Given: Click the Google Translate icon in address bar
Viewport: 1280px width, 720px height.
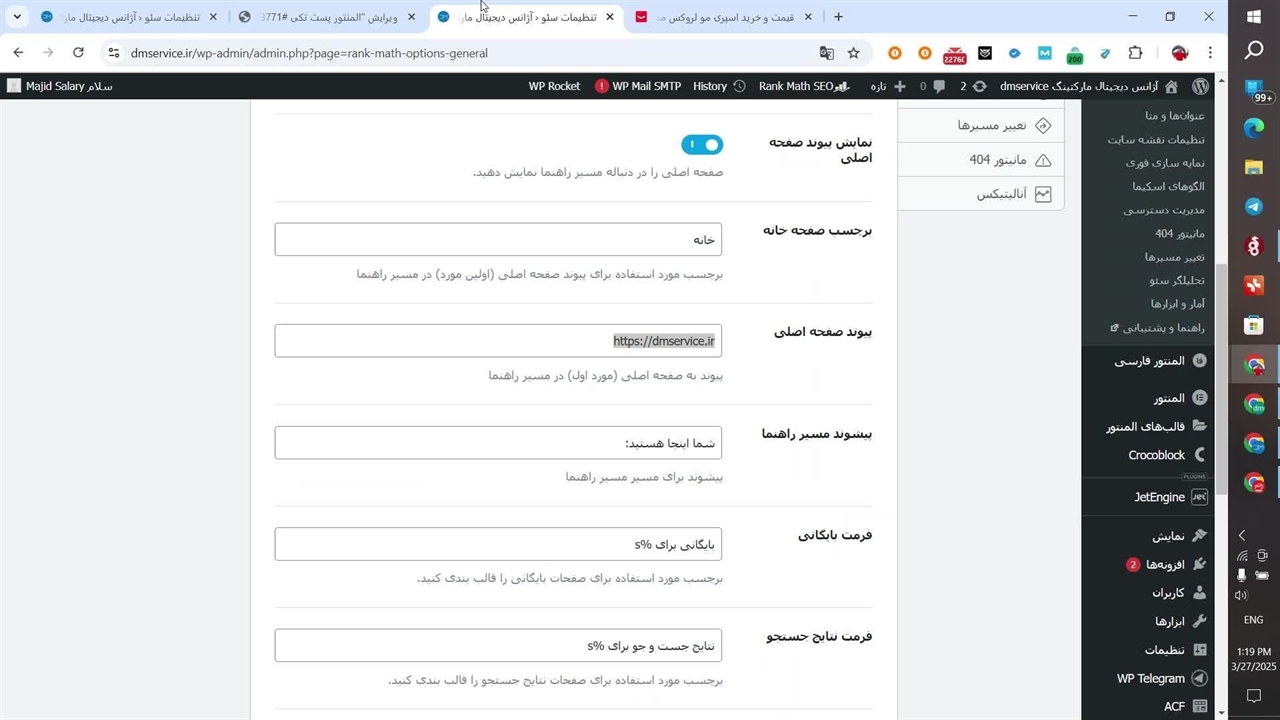Looking at the screenshot, I should [826, 53].
